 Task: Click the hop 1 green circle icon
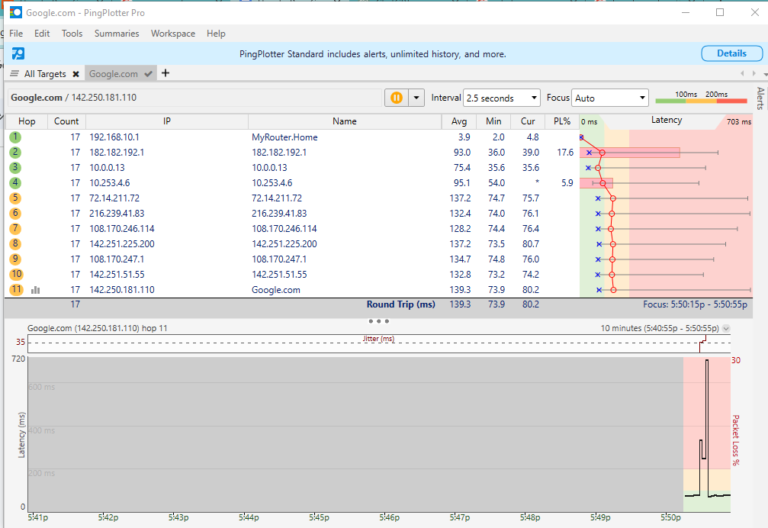tap(16, 136)
